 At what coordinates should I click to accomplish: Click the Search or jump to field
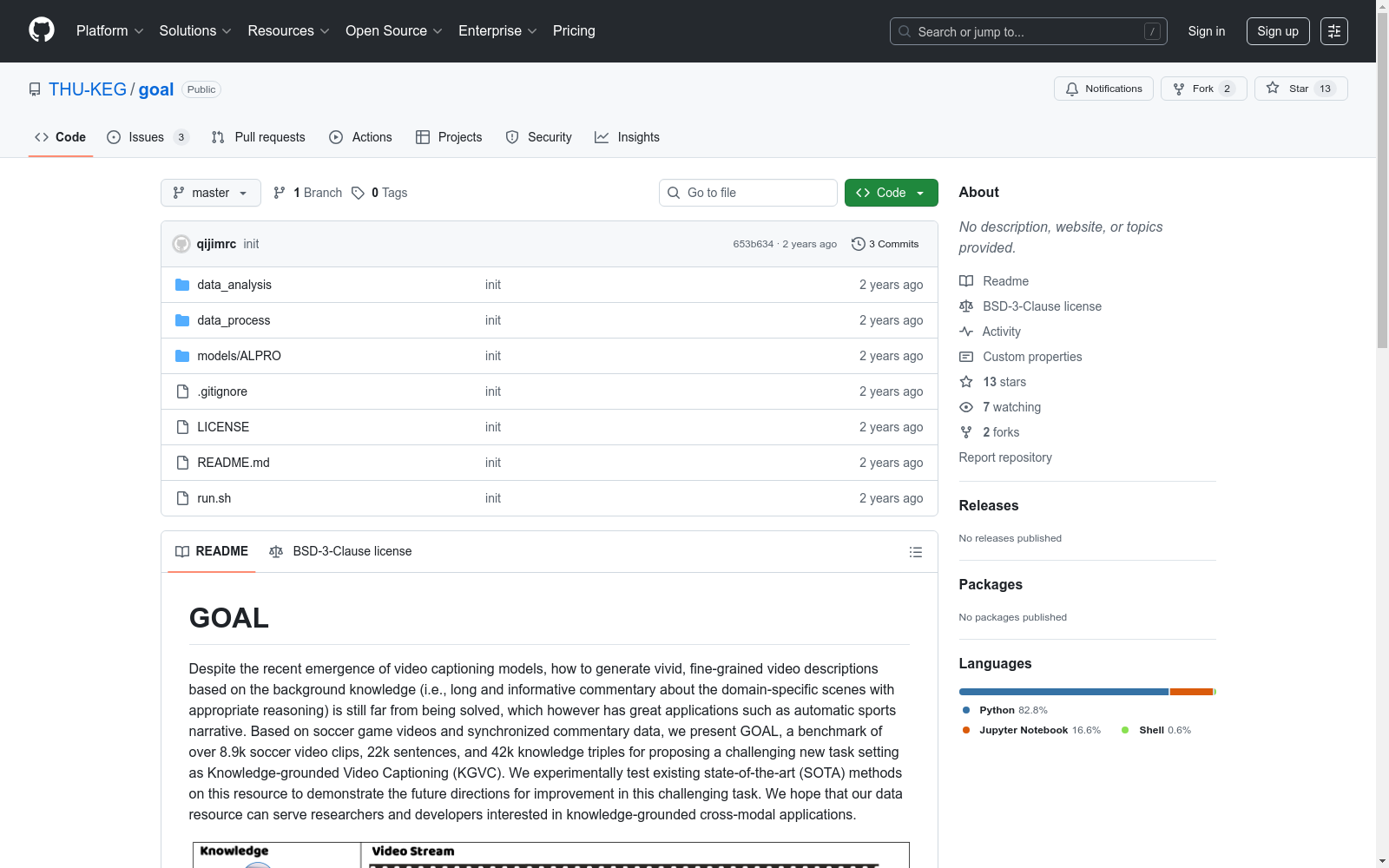1029,31
